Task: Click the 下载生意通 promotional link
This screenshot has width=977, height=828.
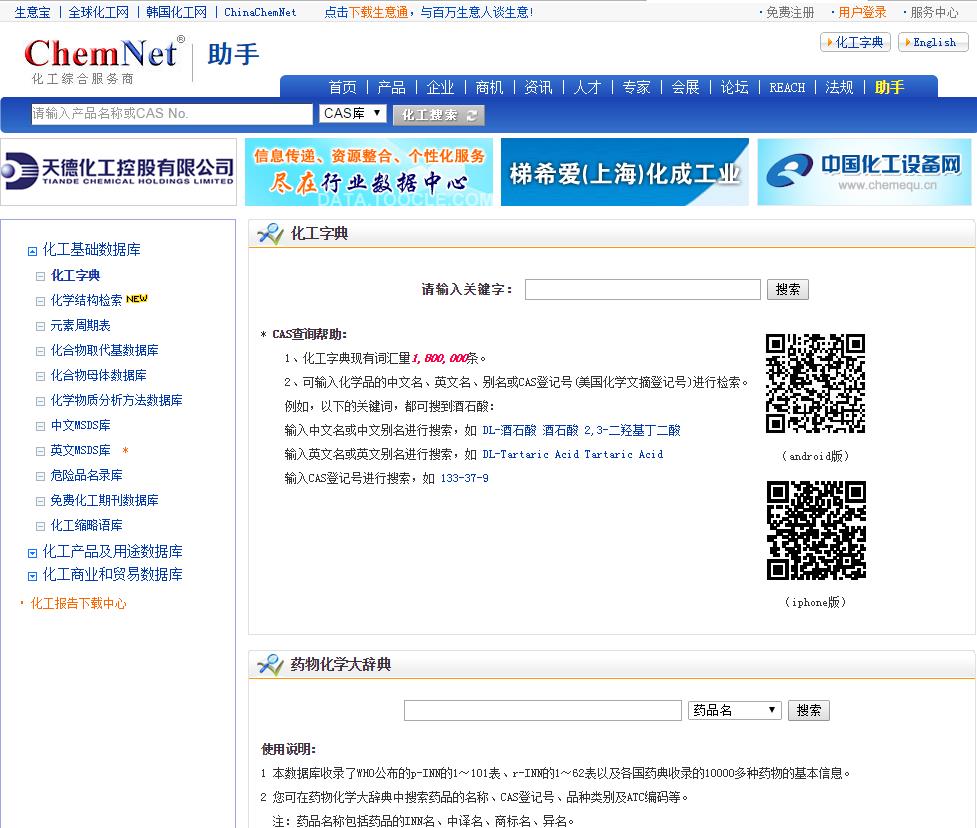Action: point(378,12)
